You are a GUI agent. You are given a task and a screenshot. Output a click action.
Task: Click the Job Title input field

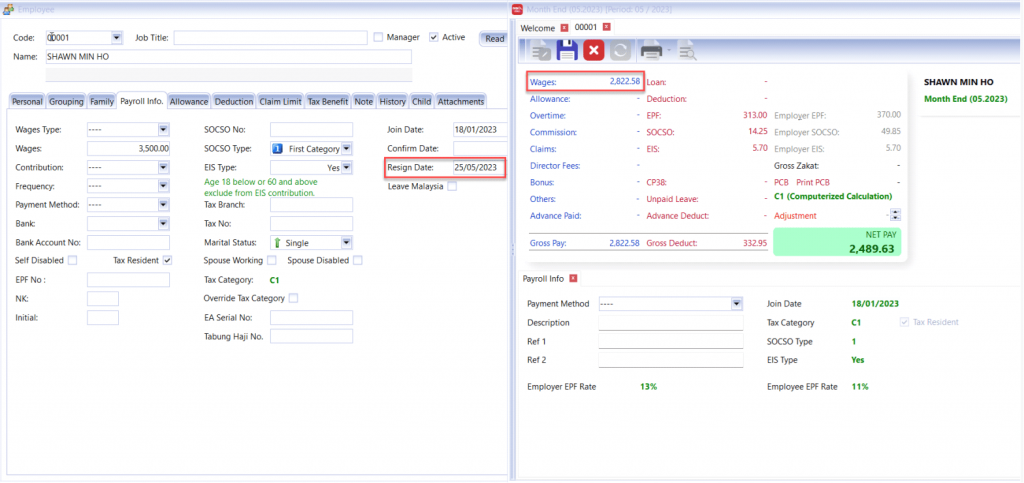pyautogui.click(x=270, y=38)
